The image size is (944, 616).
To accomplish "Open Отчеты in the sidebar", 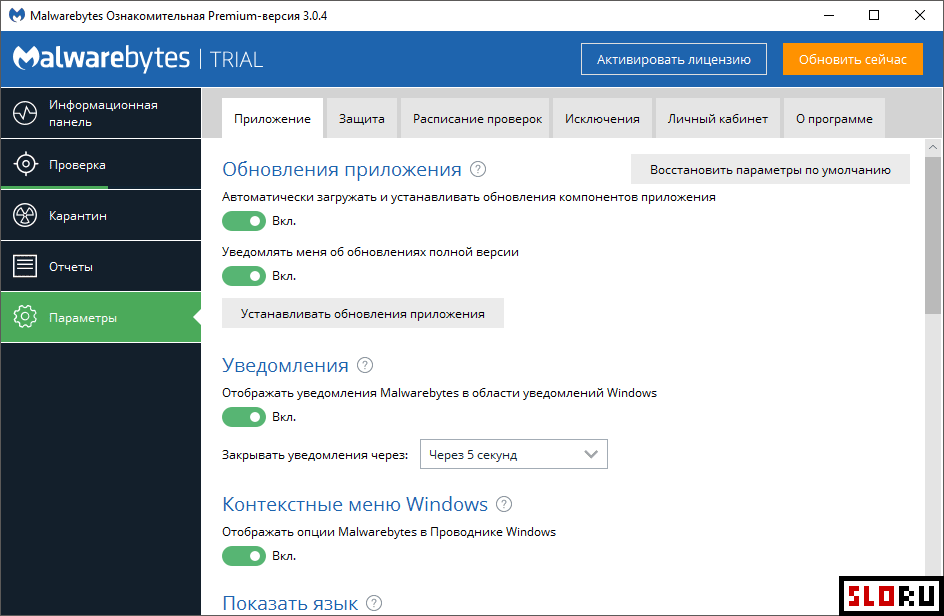I will click(101, 266).
